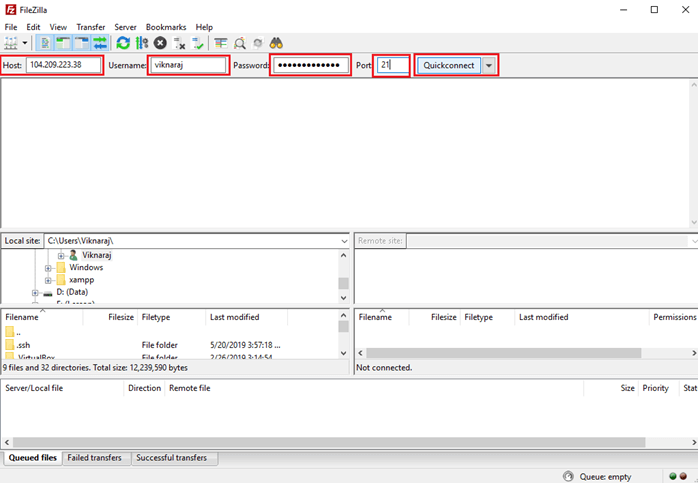Click the Password input field
Viewport: 698px width, 483px height.
[x=311, y=65]
